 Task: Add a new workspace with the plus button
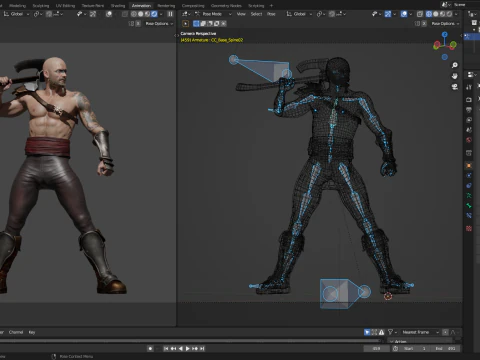271,6
